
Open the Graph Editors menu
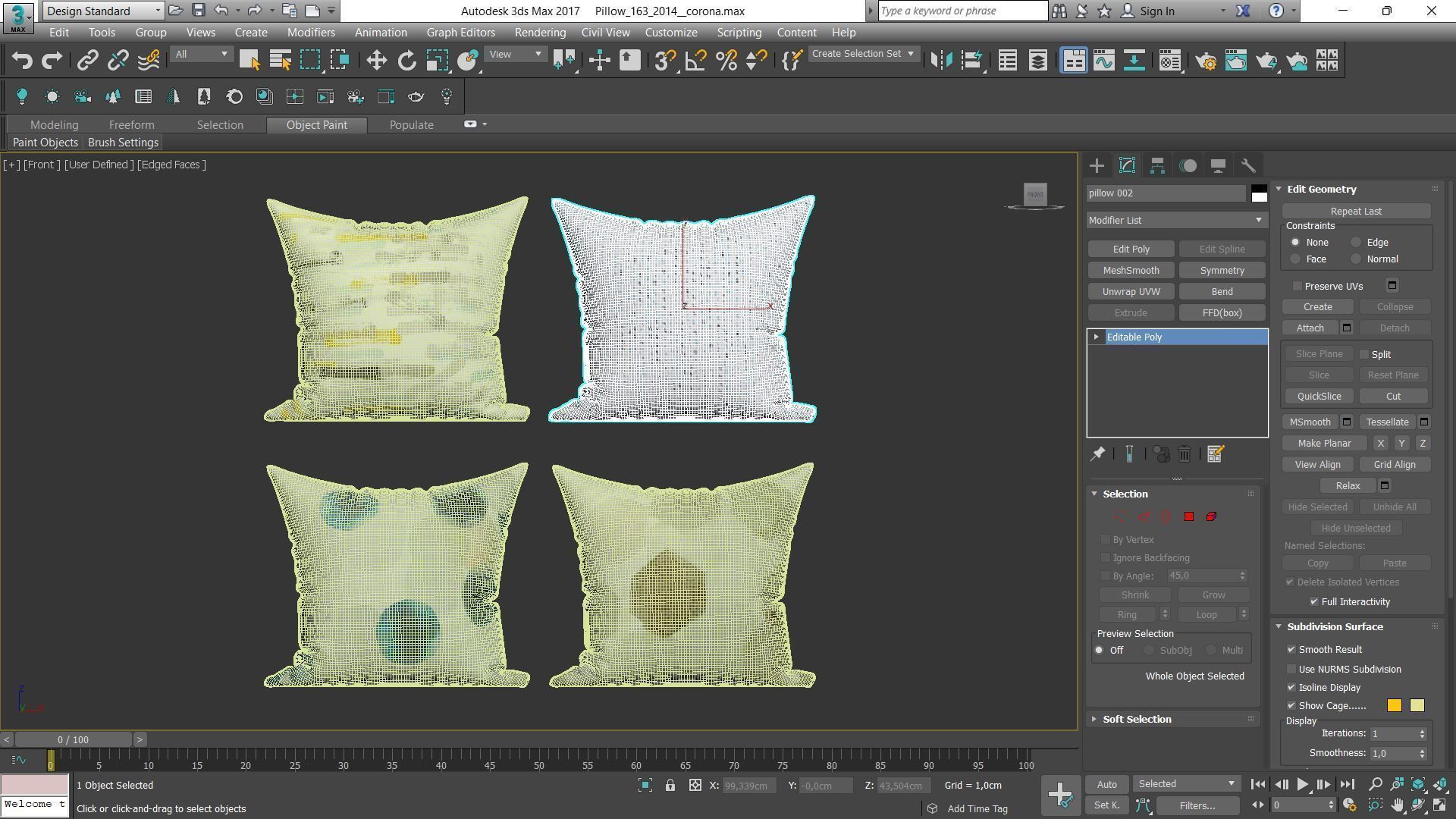pos(460,33)
